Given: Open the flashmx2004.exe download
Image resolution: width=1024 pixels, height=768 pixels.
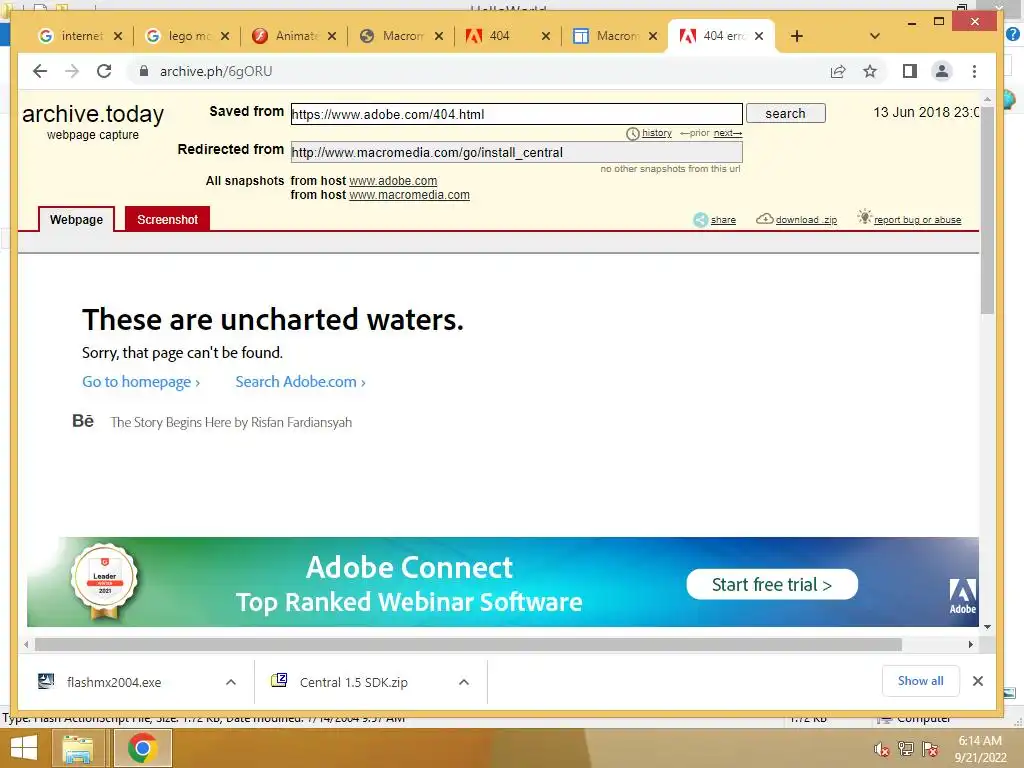Looking at the screenshot, I should (x=114, y=682).
